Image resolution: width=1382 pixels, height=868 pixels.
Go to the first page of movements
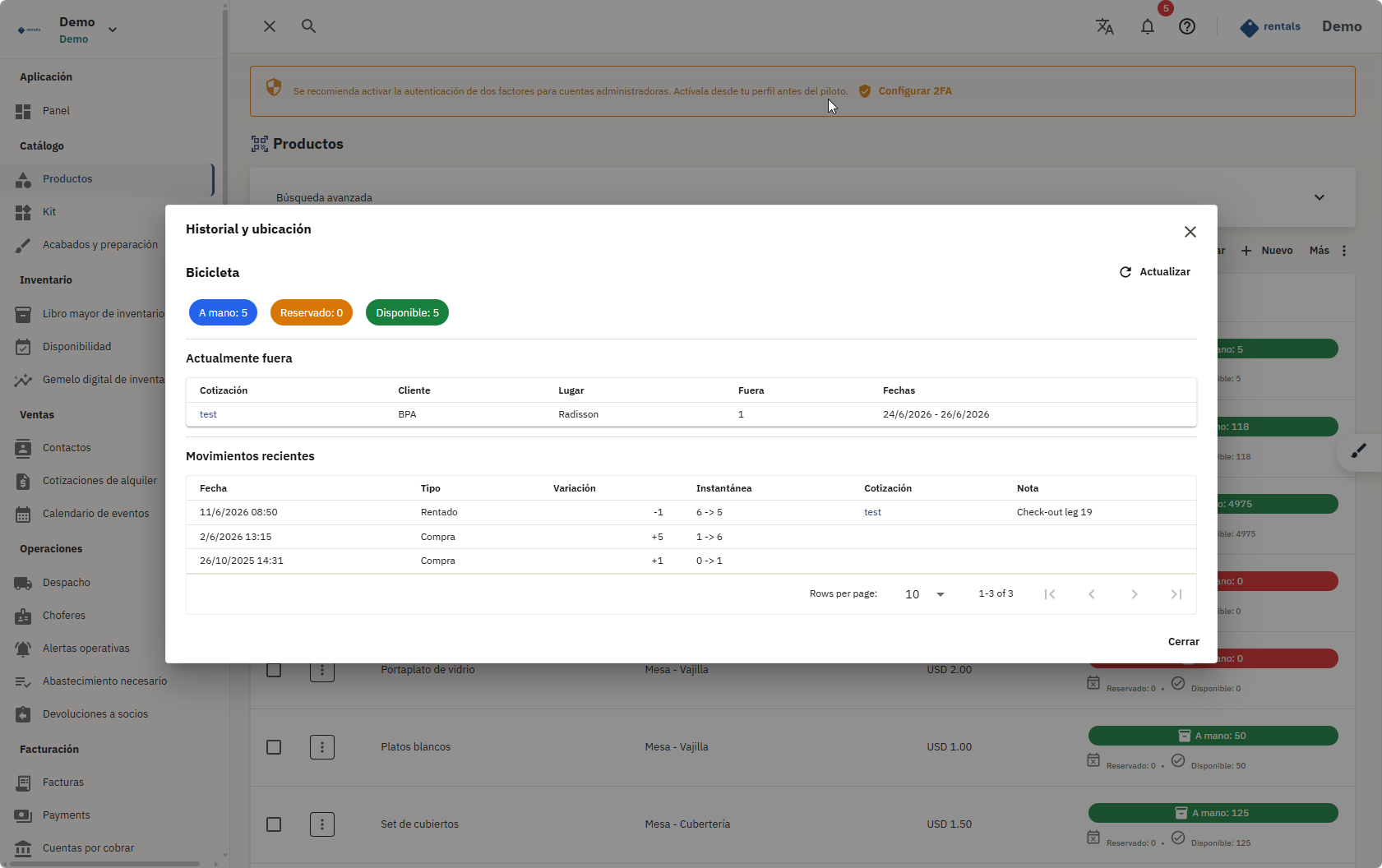1050,594
